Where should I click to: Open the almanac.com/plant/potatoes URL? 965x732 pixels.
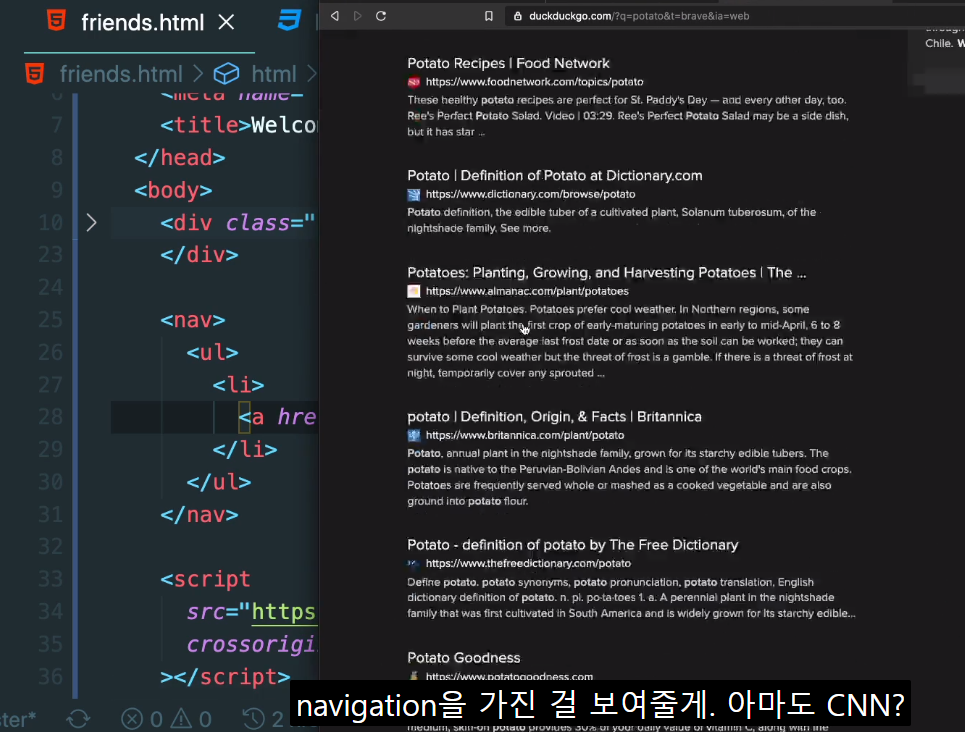[x=527, y=291]
